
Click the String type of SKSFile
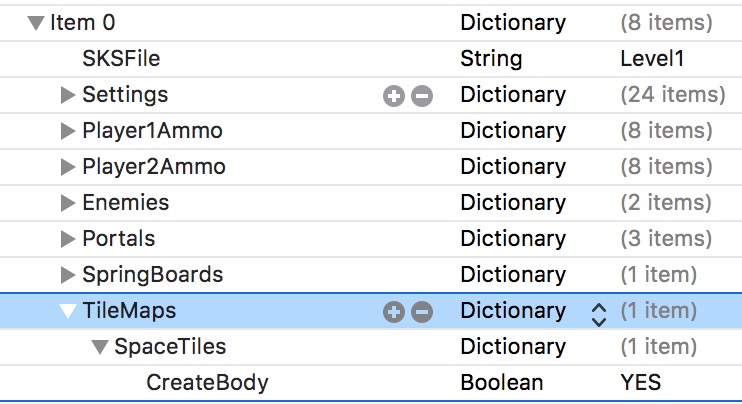coord(491,59)
